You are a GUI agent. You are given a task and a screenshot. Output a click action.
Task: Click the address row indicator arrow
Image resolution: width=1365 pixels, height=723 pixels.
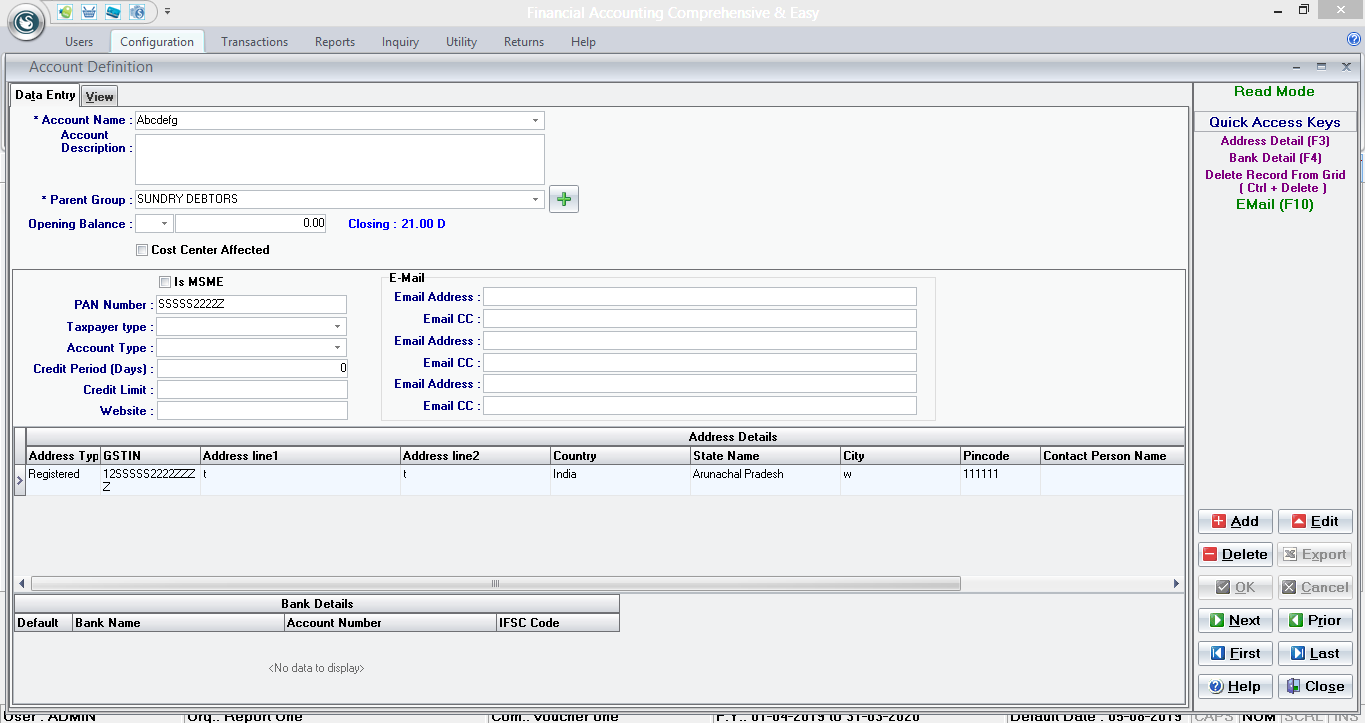coord(20,480)
